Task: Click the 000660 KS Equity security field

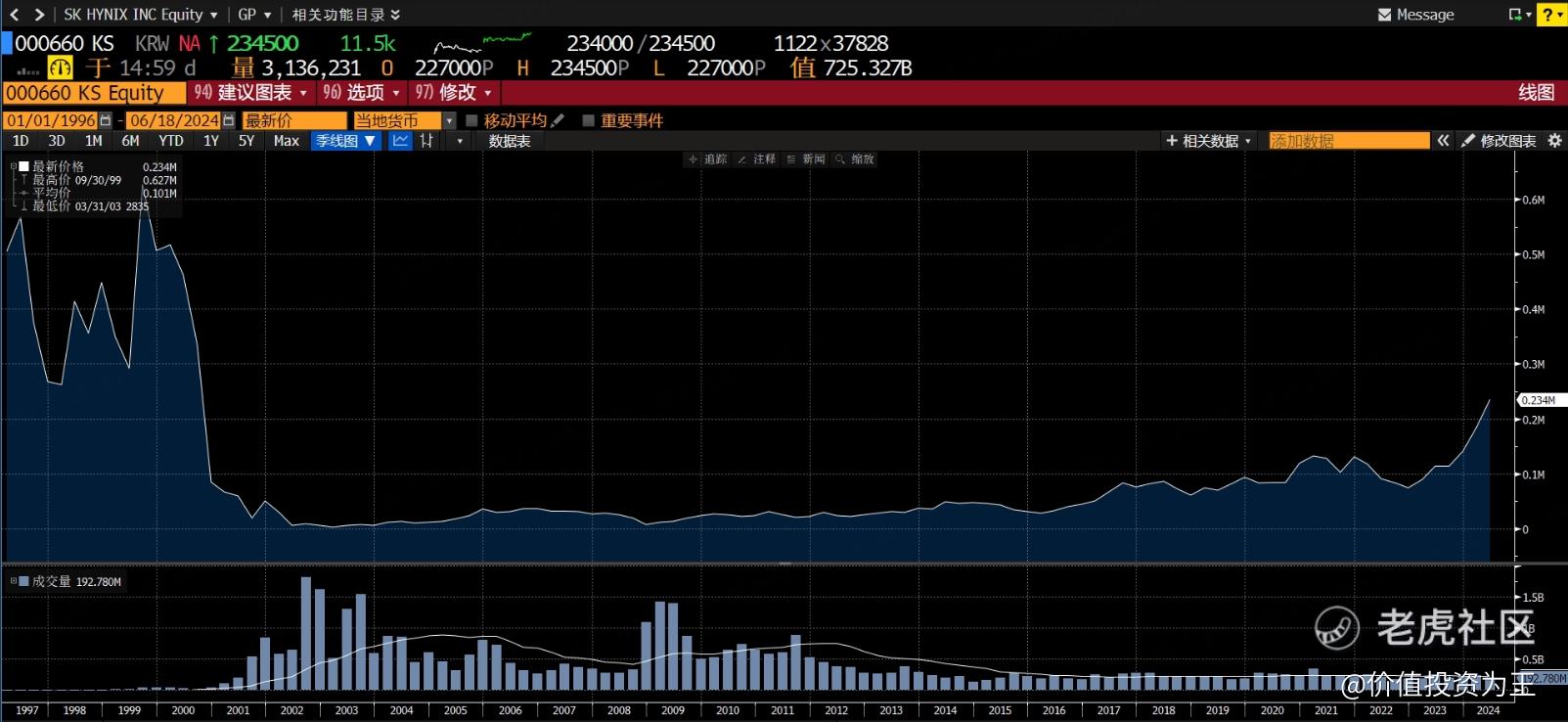Action: tap(94, 93)
